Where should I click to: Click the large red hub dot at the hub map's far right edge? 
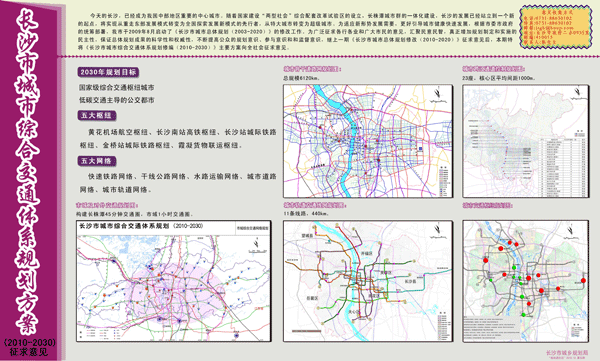click(x=583, y=281)
